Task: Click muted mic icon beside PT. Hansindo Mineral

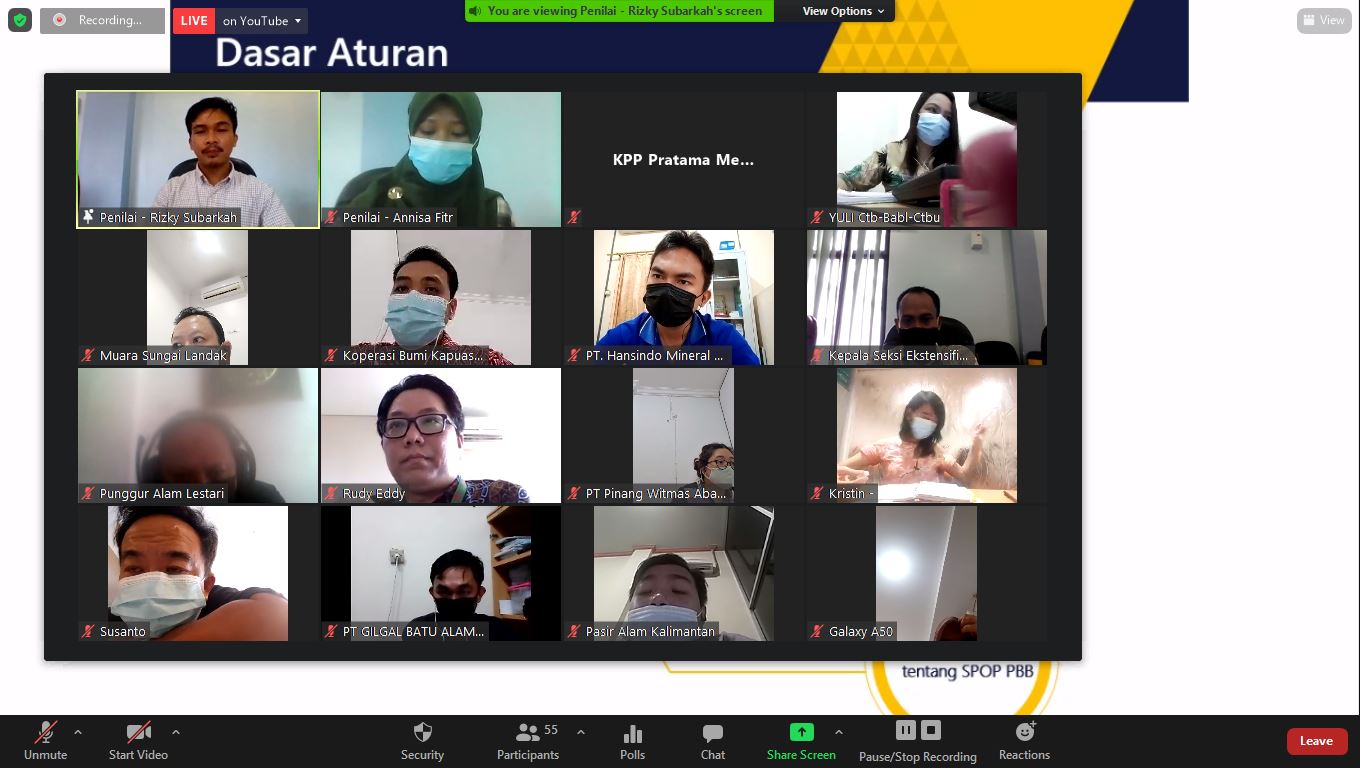Action: point(575,355)
